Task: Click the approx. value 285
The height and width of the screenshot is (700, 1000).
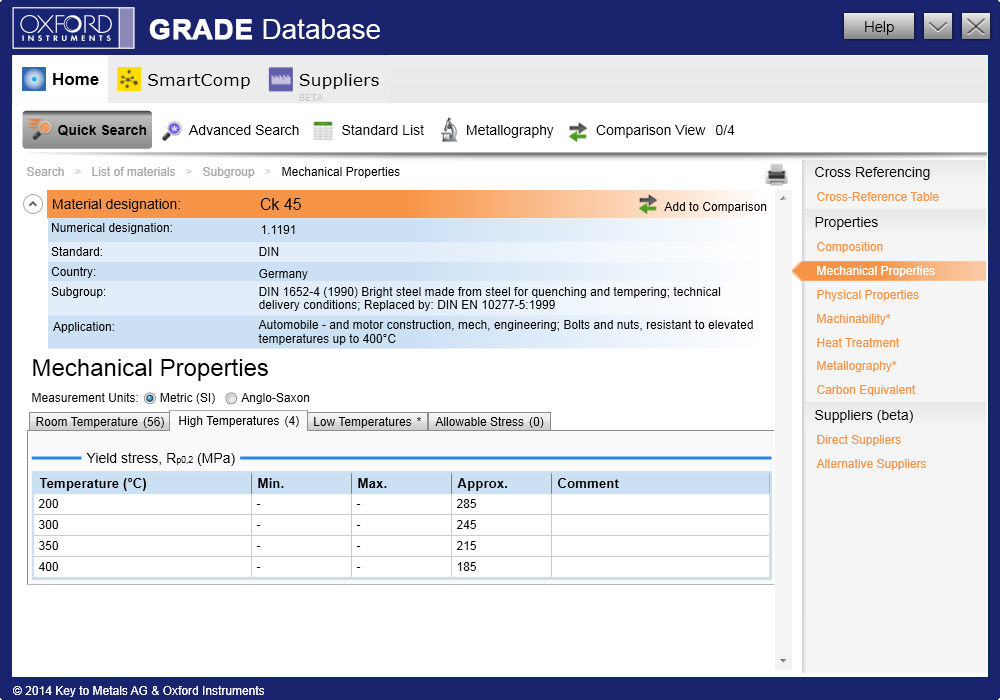Action: [x=502, y=504]
